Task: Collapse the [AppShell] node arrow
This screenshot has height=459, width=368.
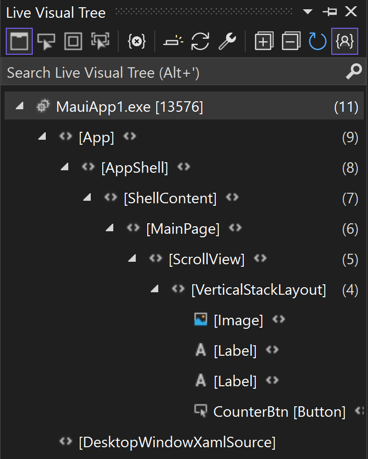Action: click(64, 167)
